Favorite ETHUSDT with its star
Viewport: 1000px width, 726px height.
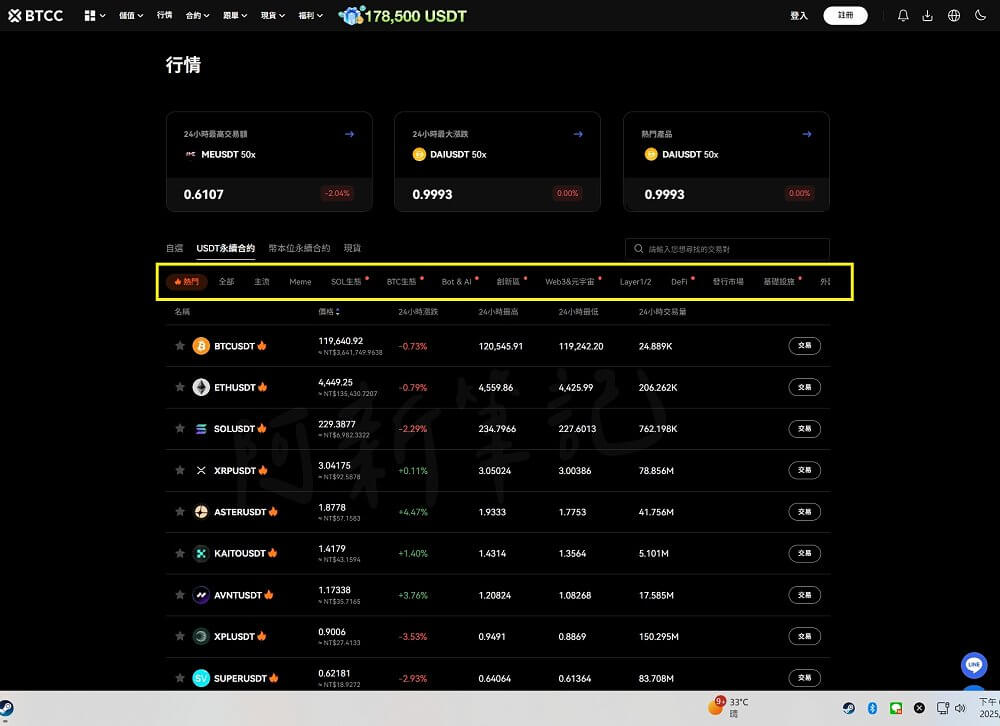pyautogui.click(x=180, y=387)
